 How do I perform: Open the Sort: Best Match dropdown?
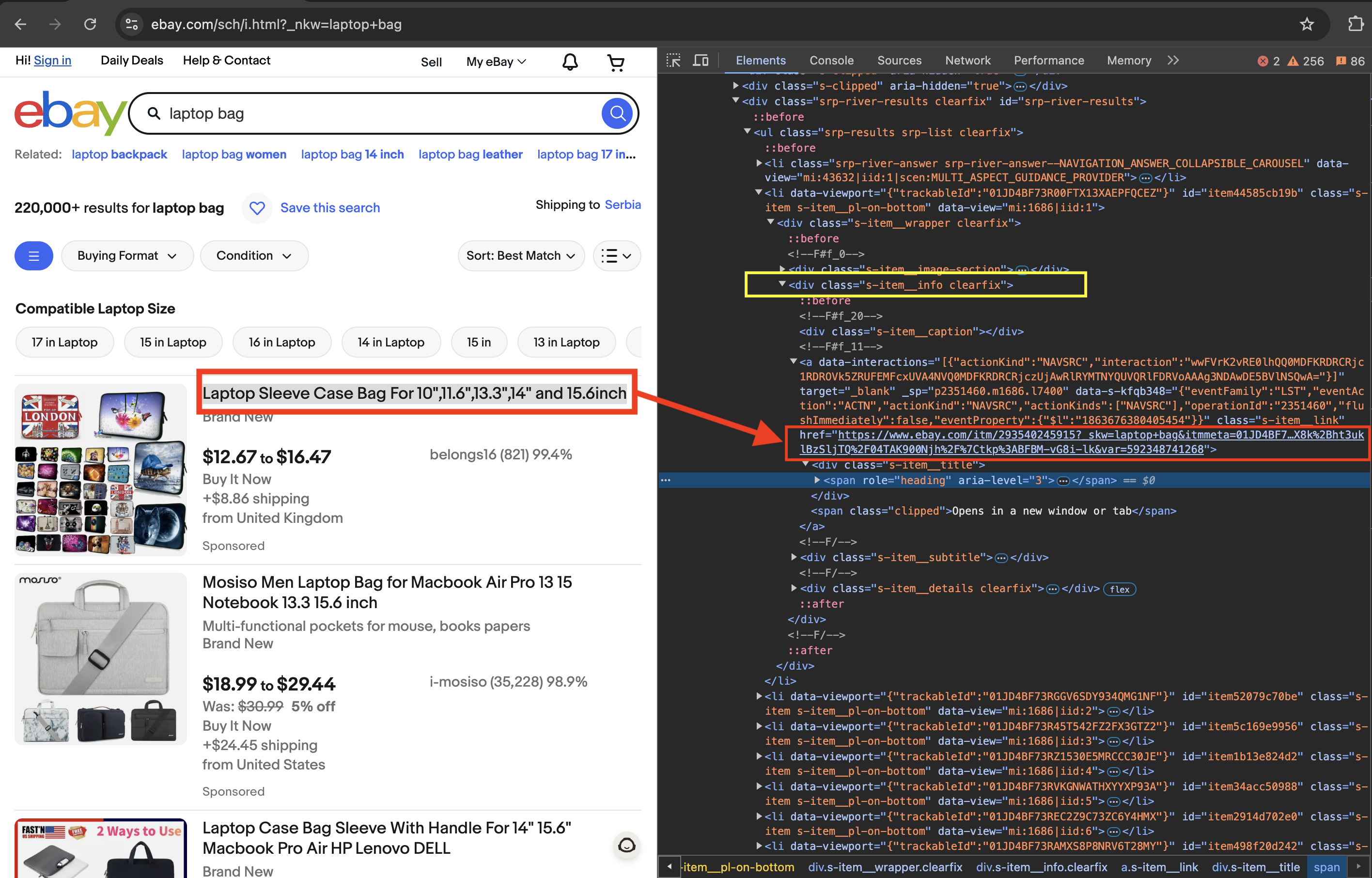pyautogui.click(x=520, y=255)
